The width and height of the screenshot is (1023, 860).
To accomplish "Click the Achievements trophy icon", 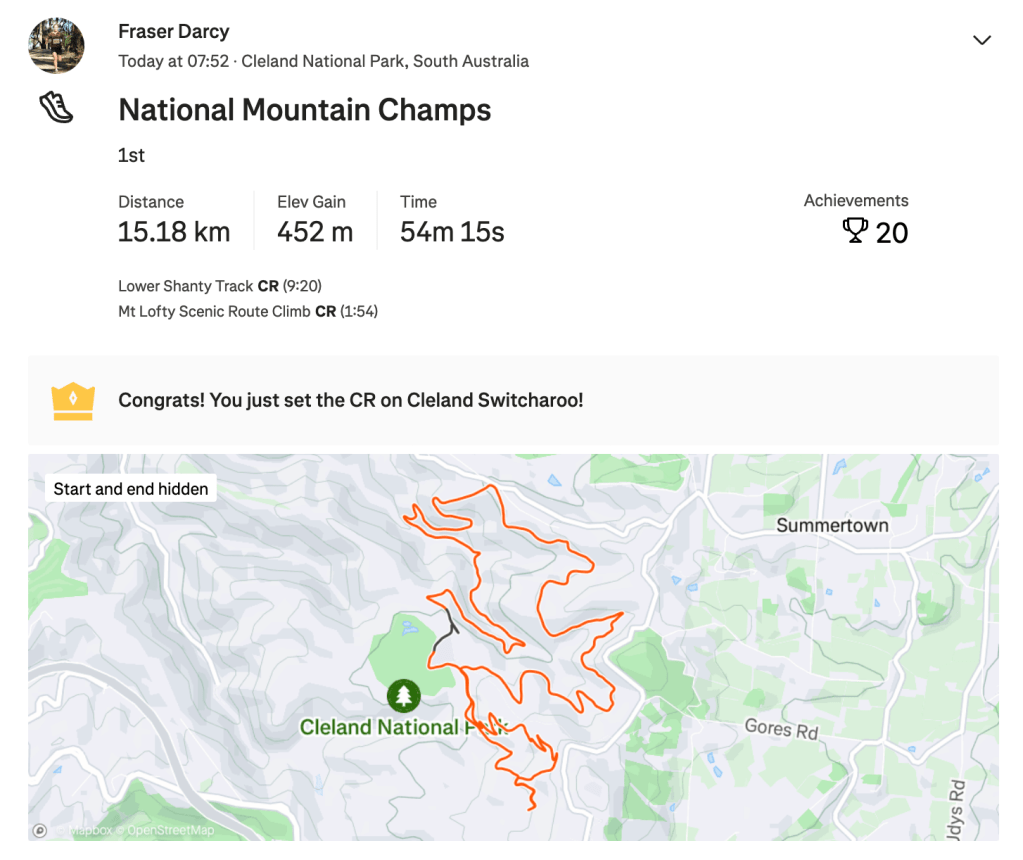I will click(x=855, y=232).
